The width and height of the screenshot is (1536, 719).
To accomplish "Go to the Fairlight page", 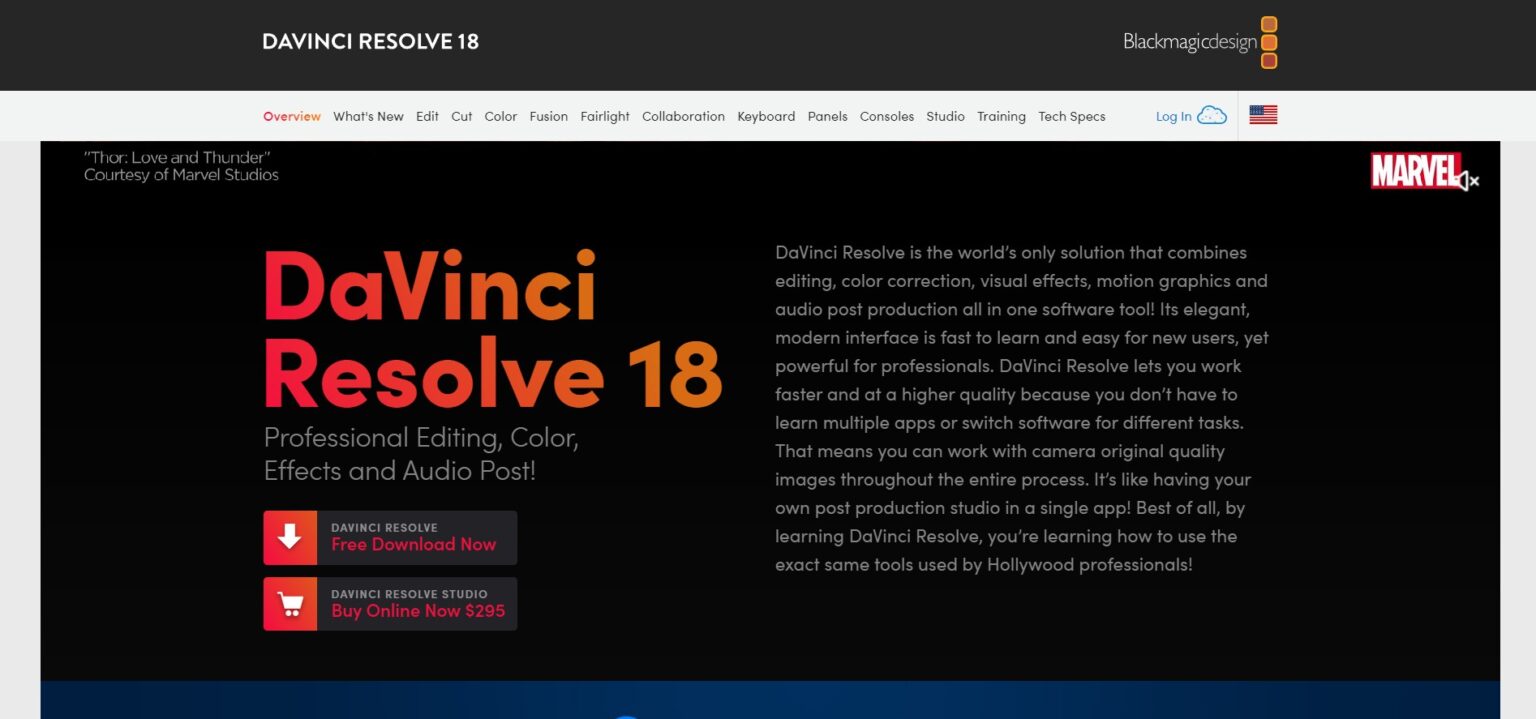I will [x=605, y=116].
